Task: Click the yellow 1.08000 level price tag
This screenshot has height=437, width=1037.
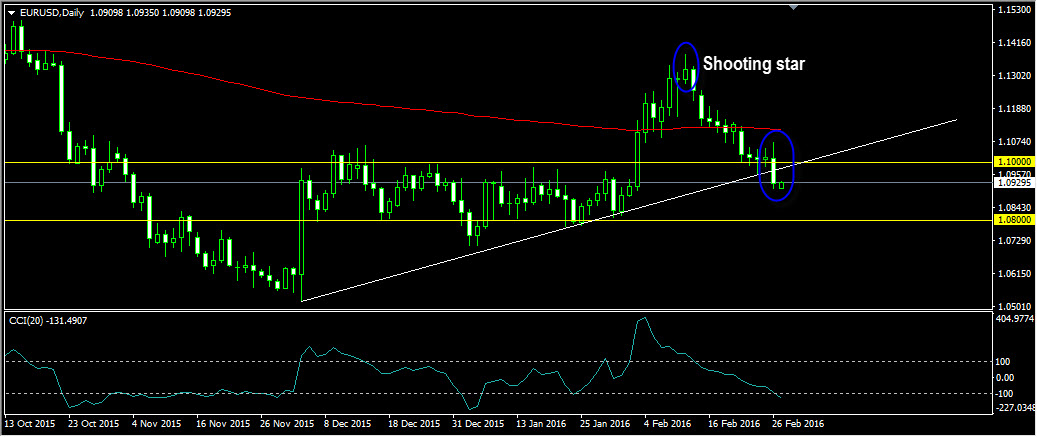Action: point(1014,220)
